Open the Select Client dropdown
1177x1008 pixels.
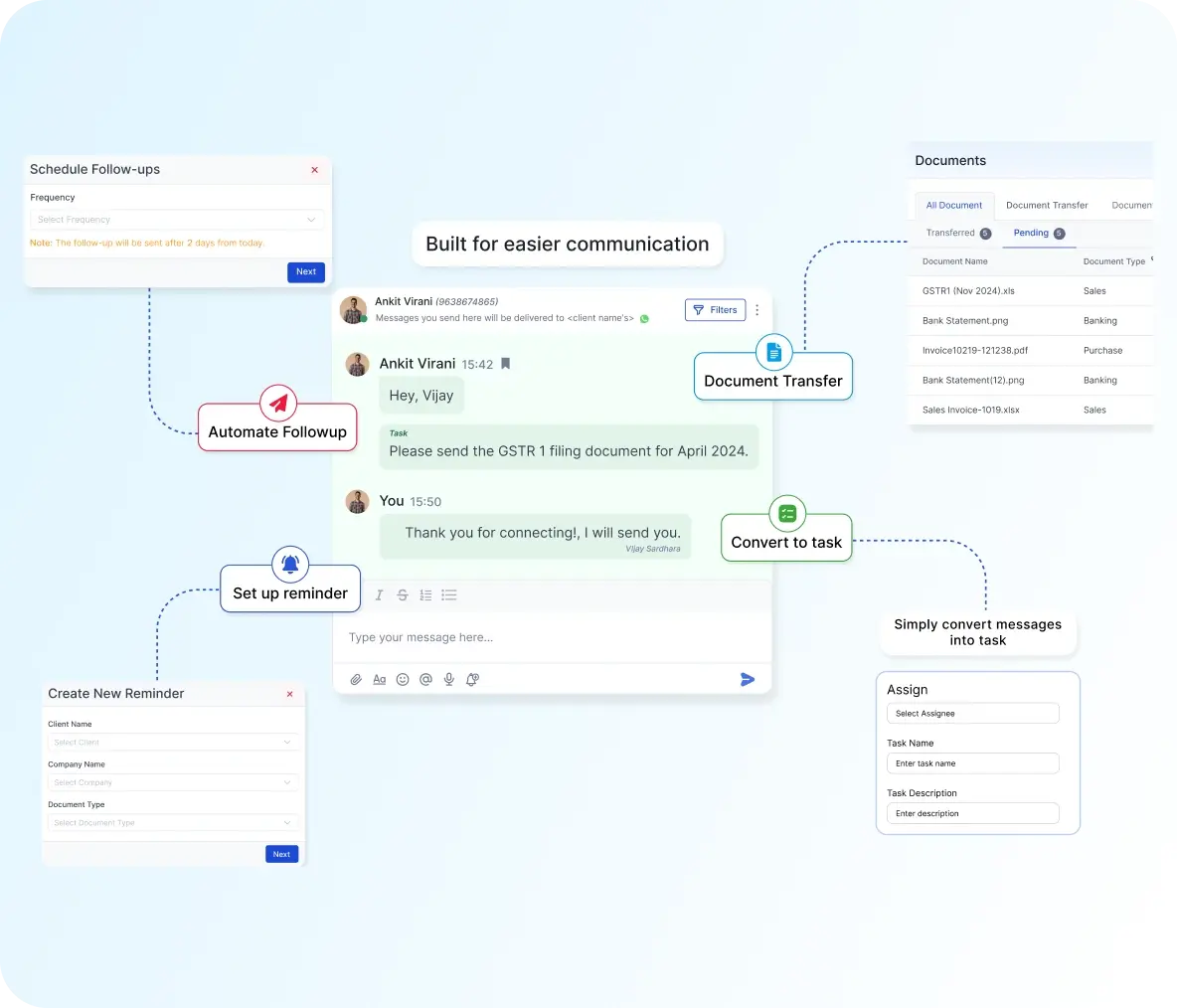tap(172, 743)
